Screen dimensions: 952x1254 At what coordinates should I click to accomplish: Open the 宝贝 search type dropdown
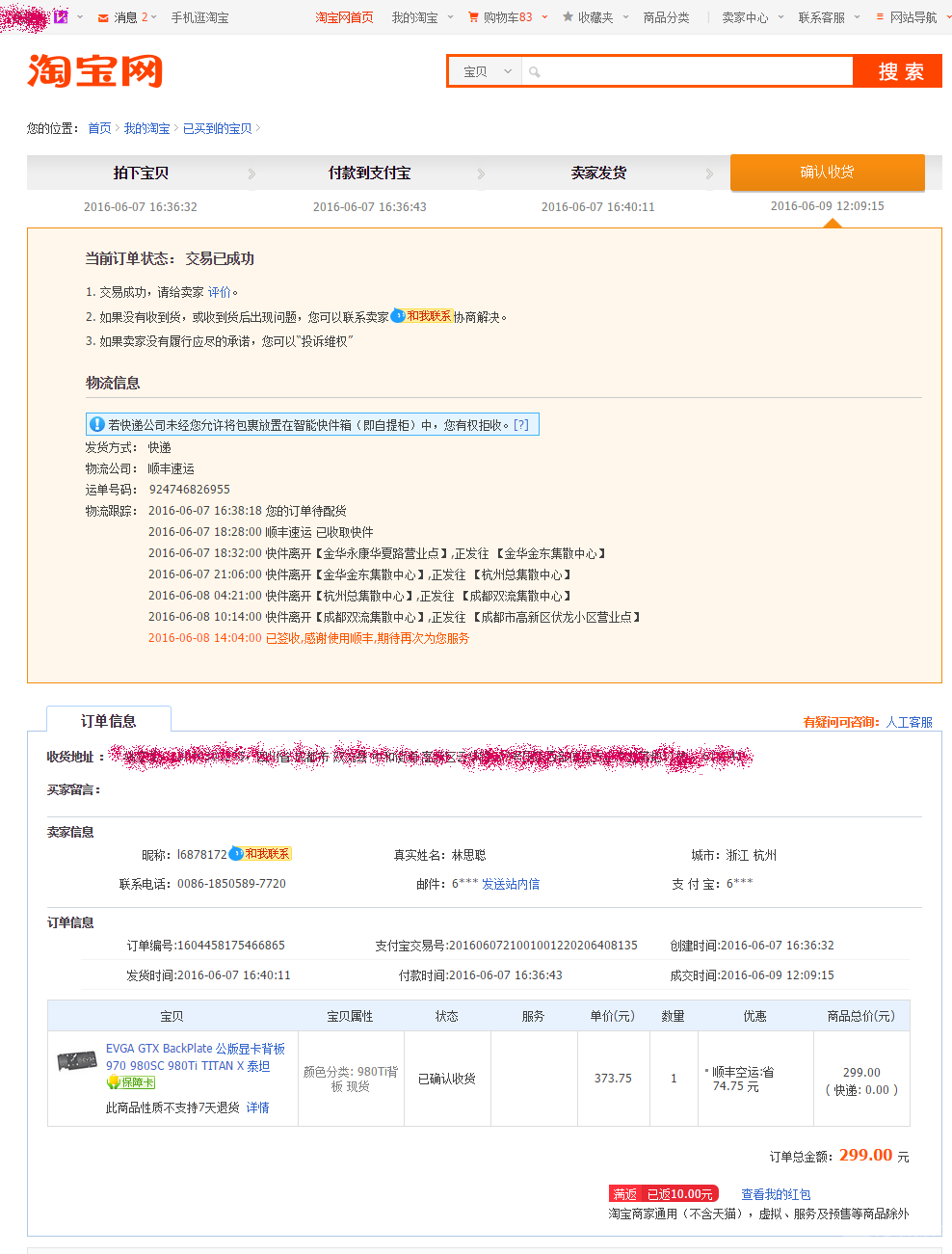[x=485, y=71]
